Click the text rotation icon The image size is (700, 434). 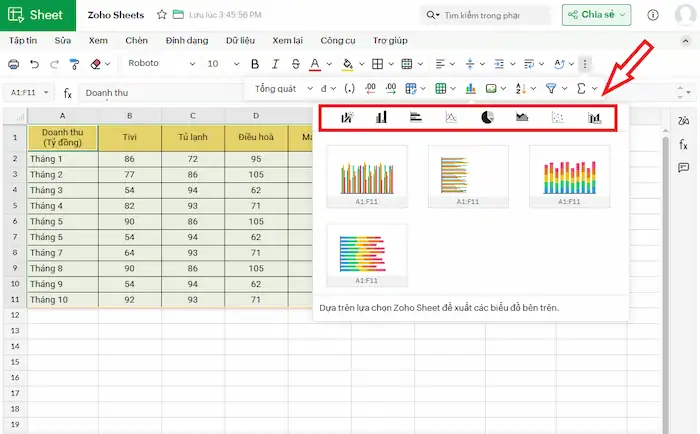(559, 64)
